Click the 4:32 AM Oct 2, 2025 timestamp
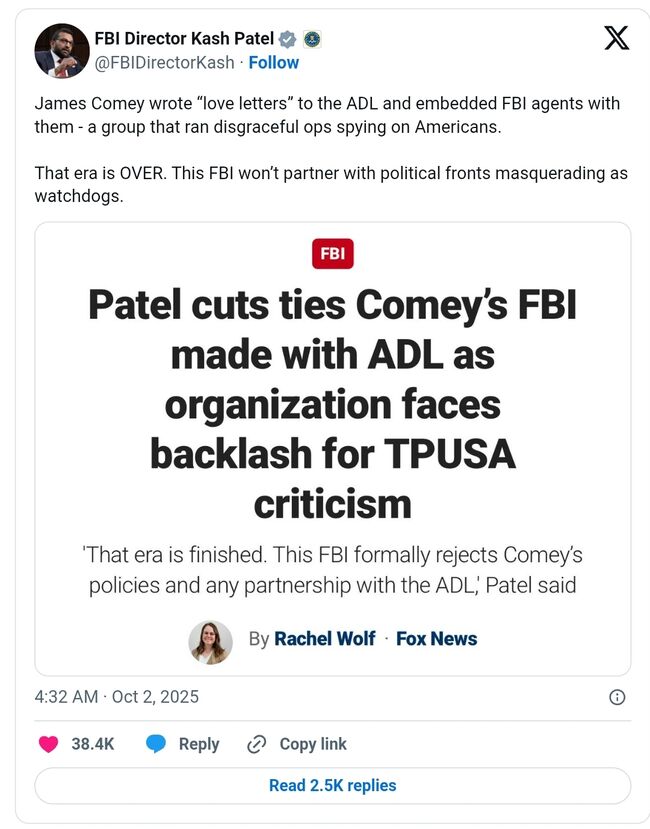This screenshot has height=829, width=650. (116, 696)
